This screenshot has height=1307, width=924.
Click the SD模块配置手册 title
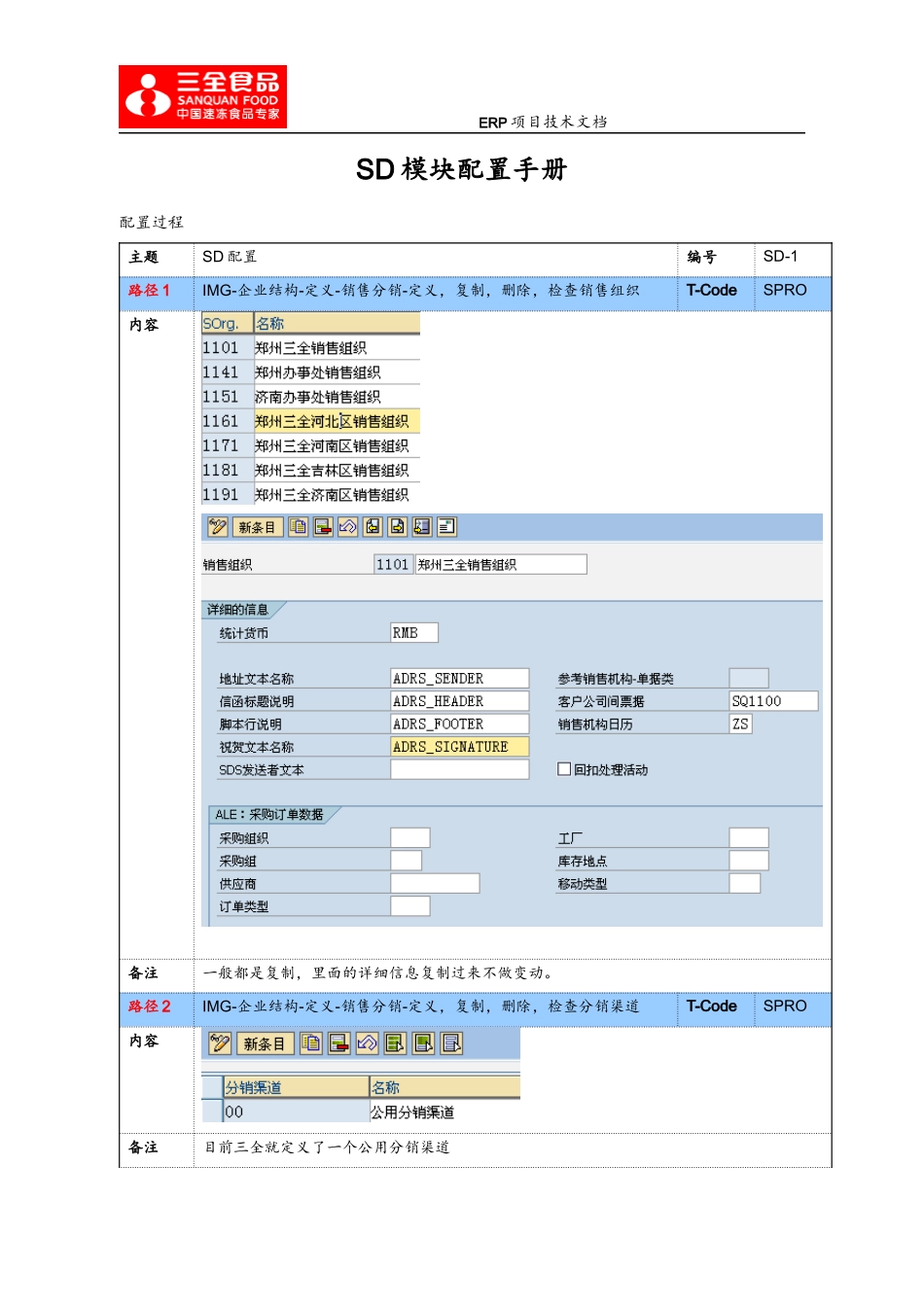click(462, 169)
